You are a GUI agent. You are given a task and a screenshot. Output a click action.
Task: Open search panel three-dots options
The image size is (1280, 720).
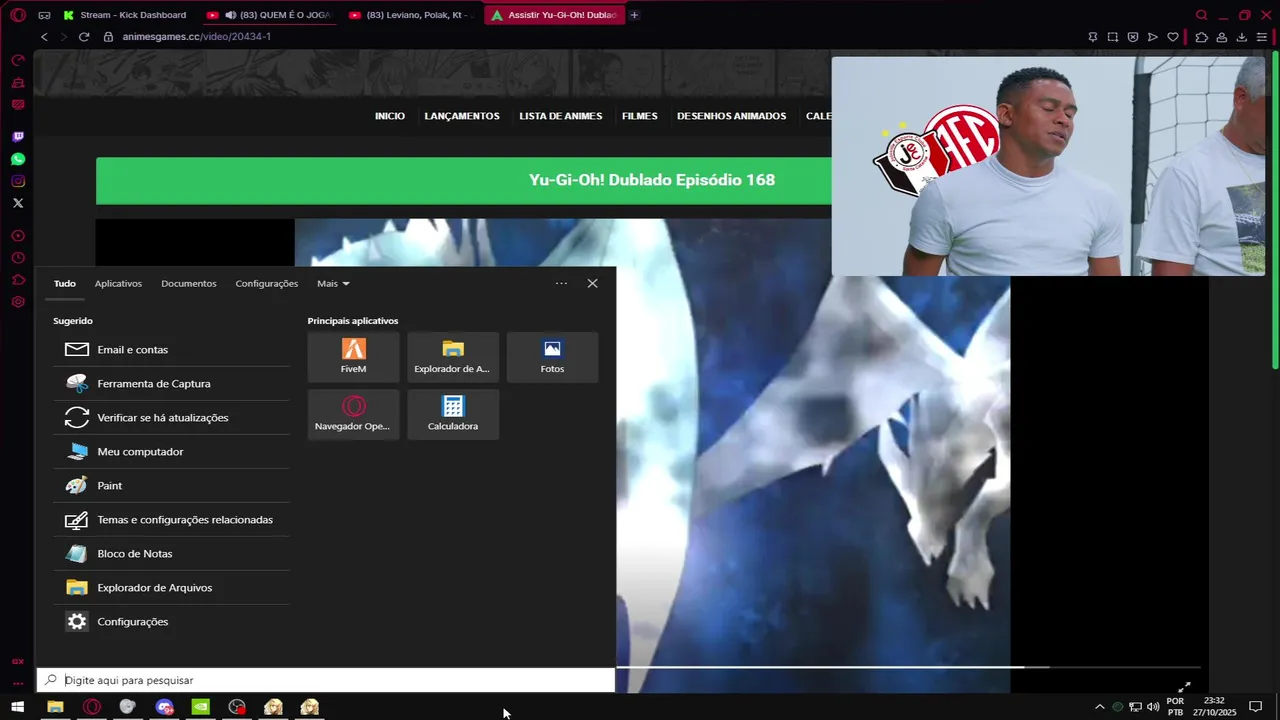[x=561, y=284]
